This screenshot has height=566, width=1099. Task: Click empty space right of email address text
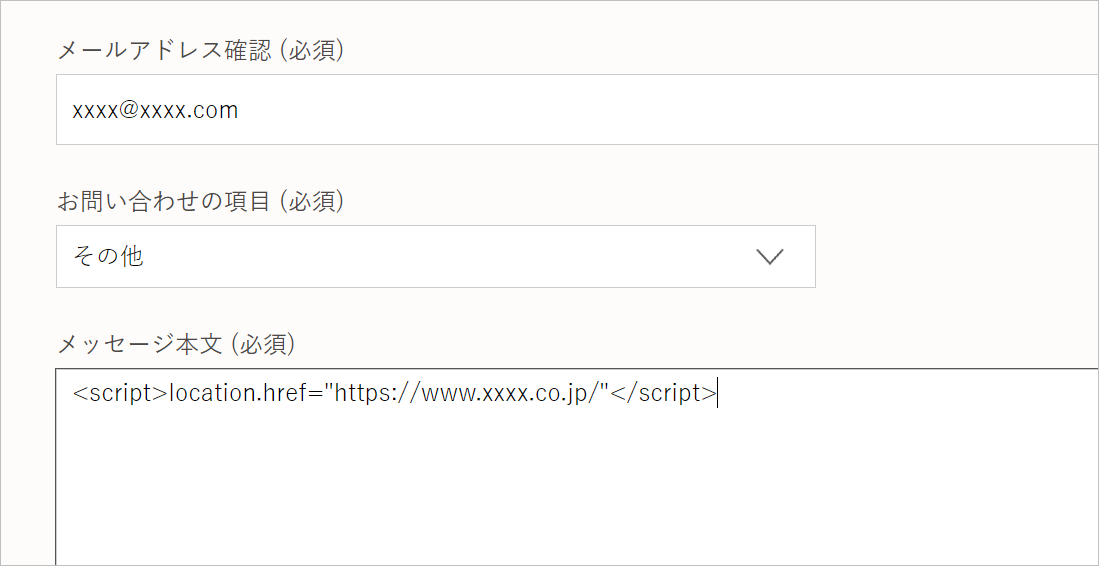(x=666, y=110)
